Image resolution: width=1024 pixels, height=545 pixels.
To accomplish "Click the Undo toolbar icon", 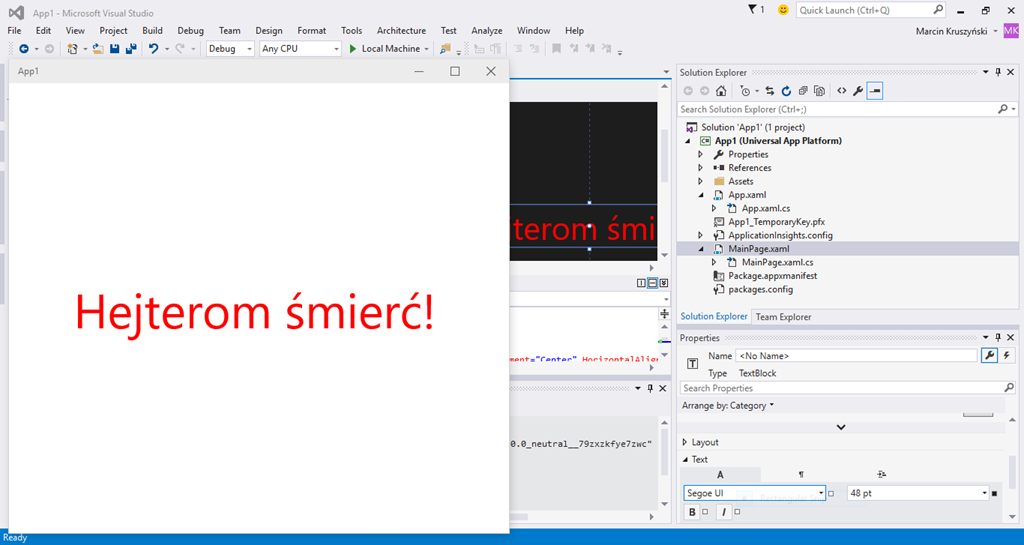I will click(153, 49).
